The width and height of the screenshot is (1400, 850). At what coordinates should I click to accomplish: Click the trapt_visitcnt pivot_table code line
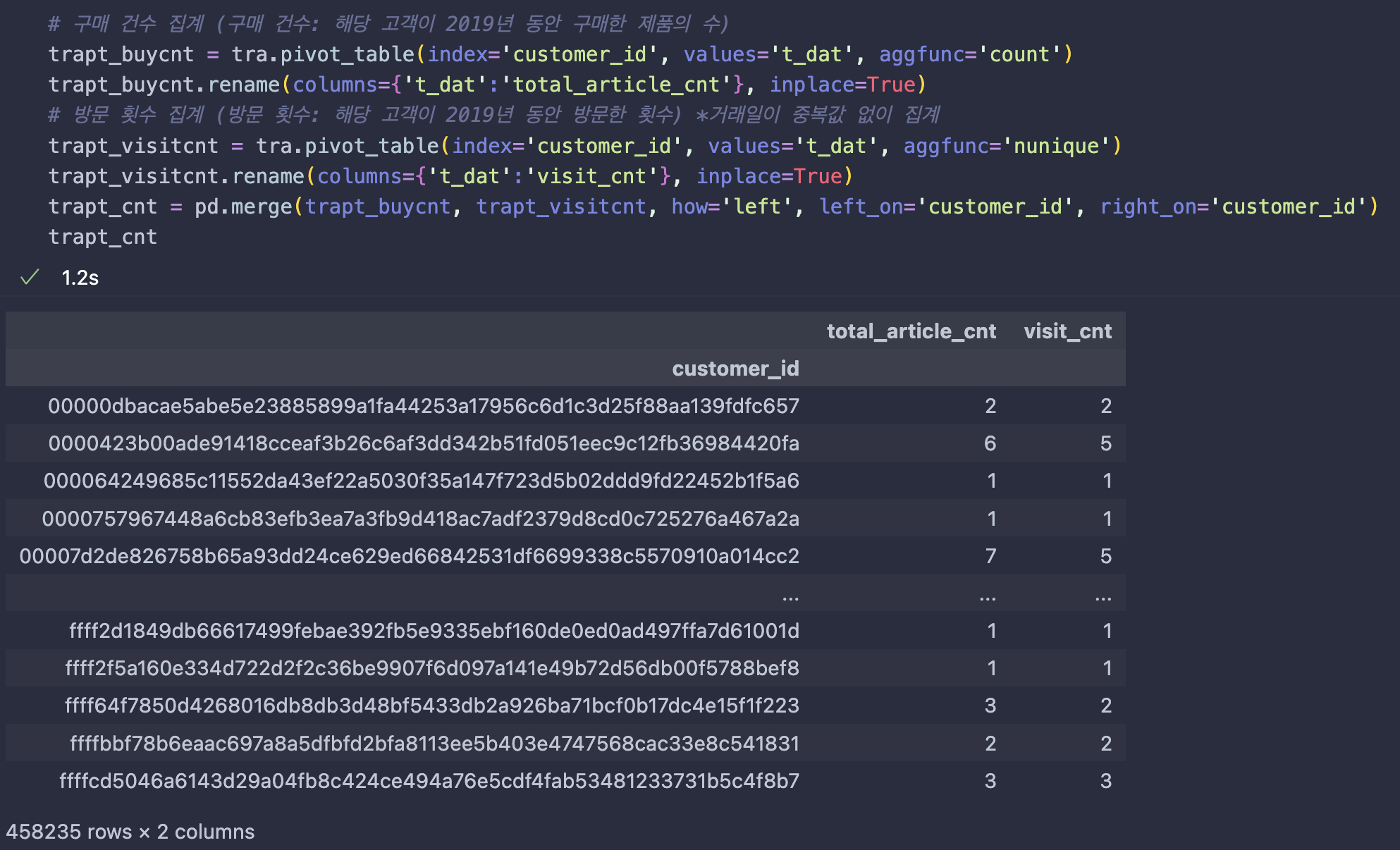(584, 146)
